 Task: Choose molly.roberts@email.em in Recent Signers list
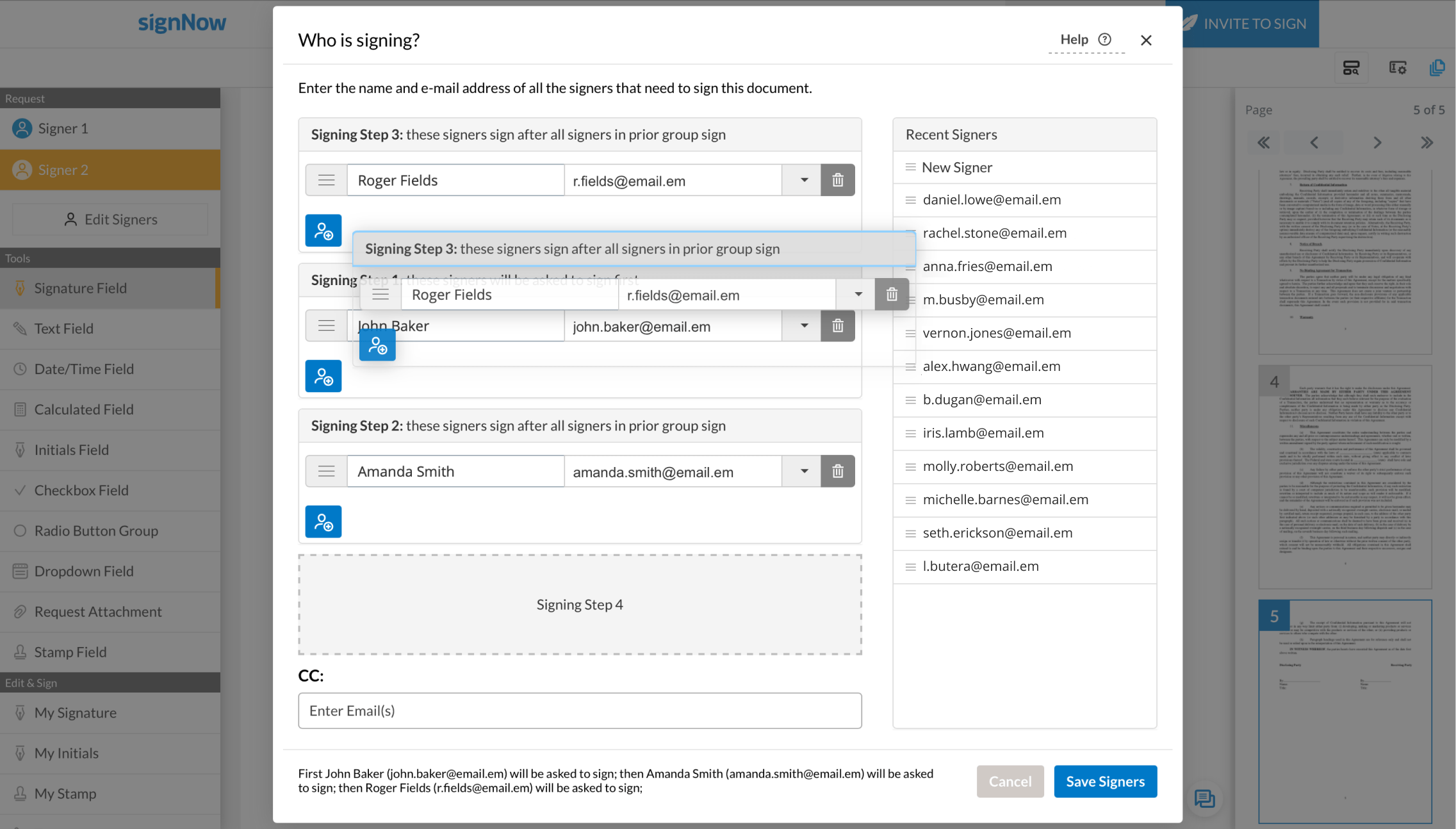tap(997, 466)
